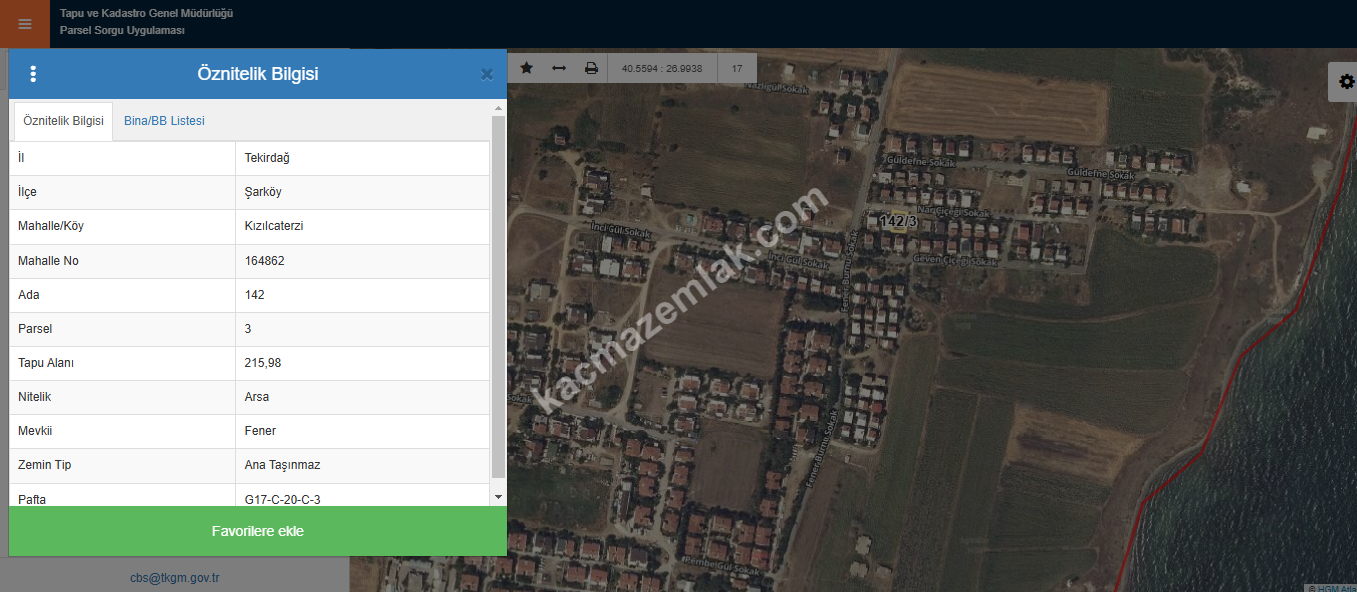Click the scrollbar up arrow in attribute panel
The width and height of the screenshot is (1357, 592).
pyautogui.click(x=498, y=108)
